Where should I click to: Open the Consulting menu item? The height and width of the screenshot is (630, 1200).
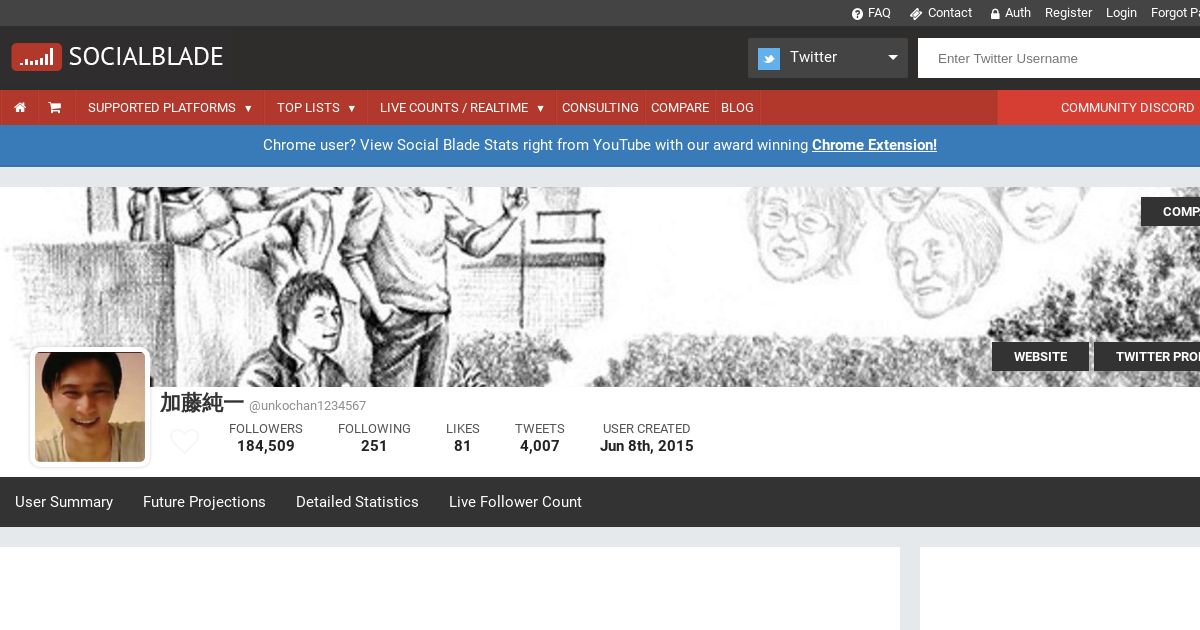coord(600,108)
